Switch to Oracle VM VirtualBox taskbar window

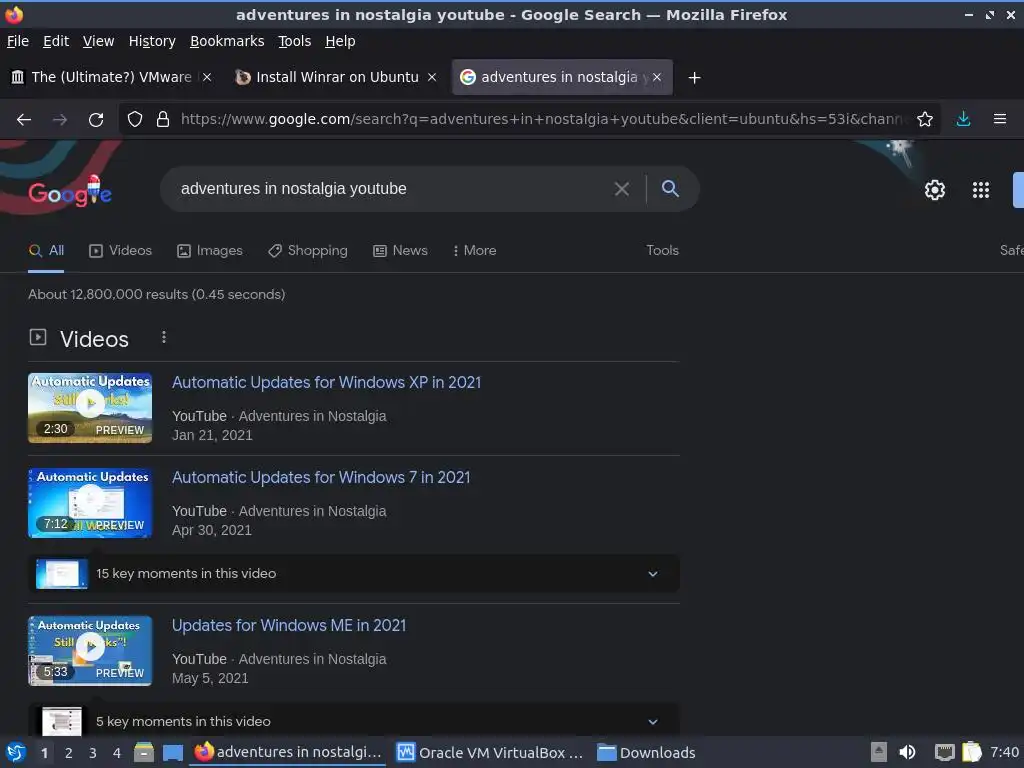click(x=490, y=752)
